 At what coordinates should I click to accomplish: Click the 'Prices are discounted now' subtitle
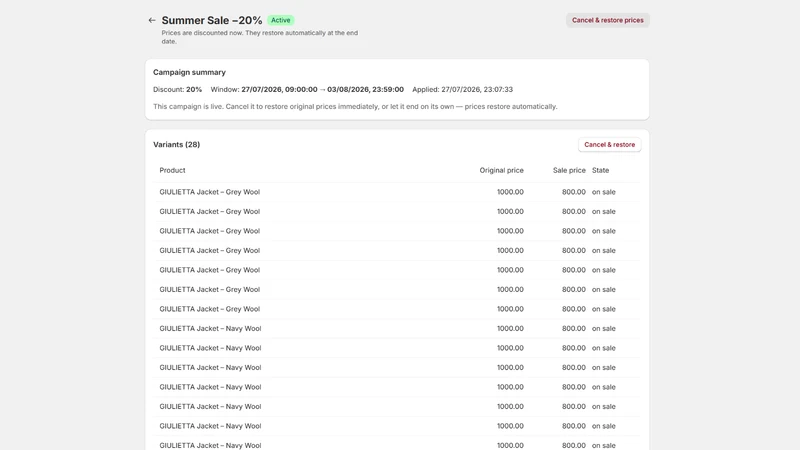pos(260,37)
